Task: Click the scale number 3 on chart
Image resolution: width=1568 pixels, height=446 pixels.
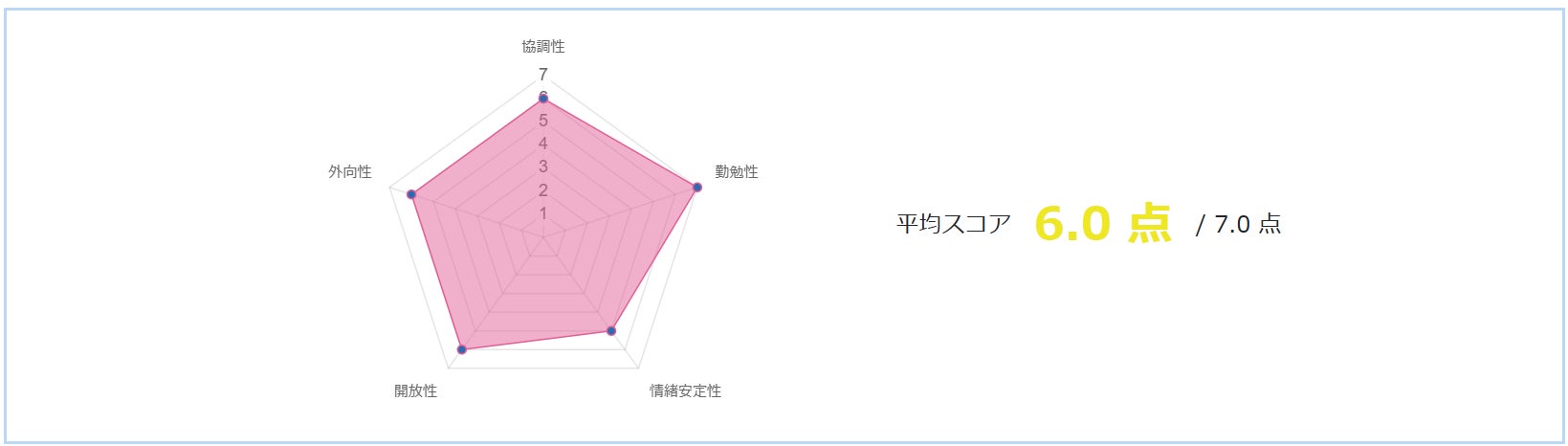Action: pos(543,167)
